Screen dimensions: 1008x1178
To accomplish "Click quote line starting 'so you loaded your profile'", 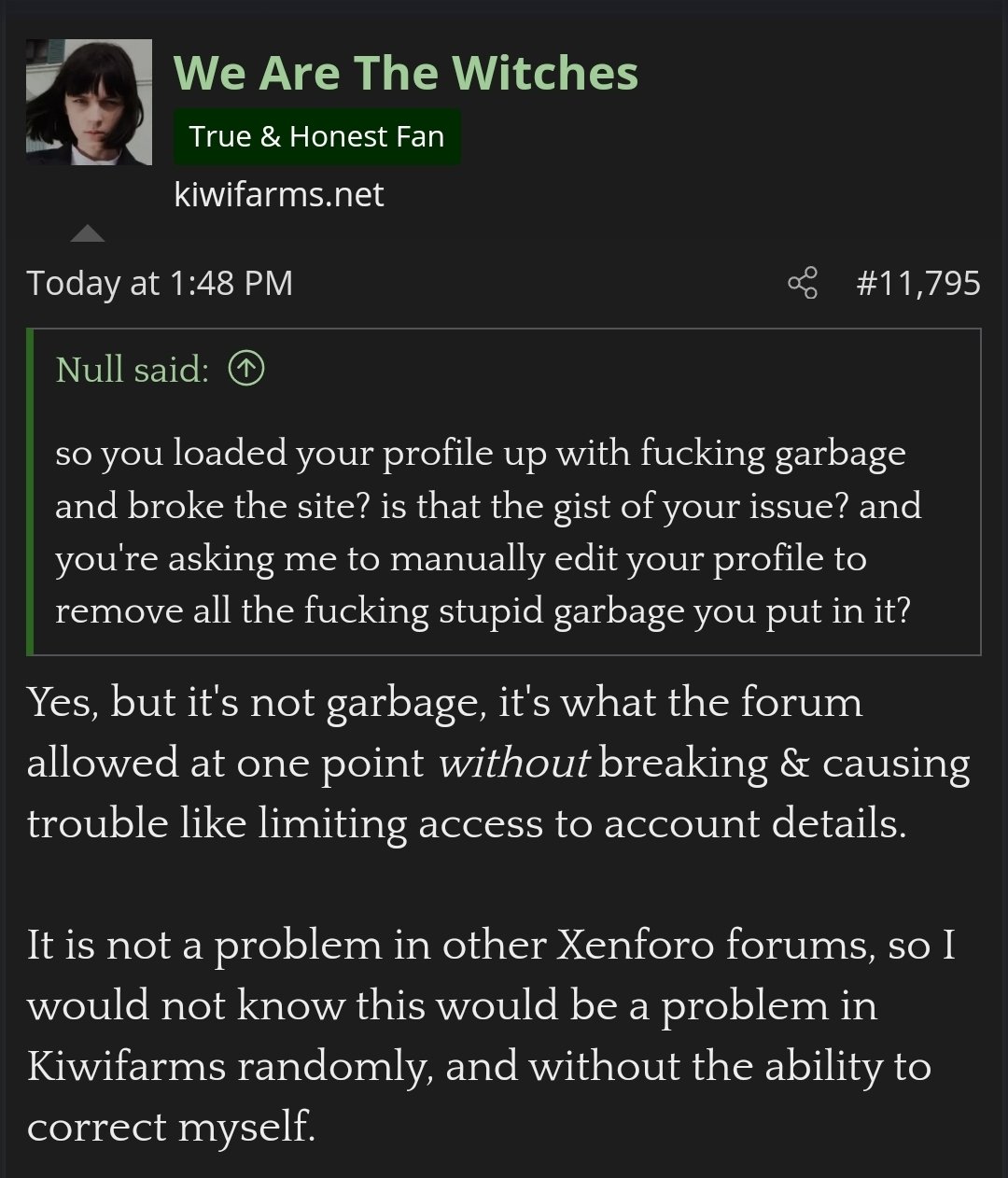I will coord(481,454).
